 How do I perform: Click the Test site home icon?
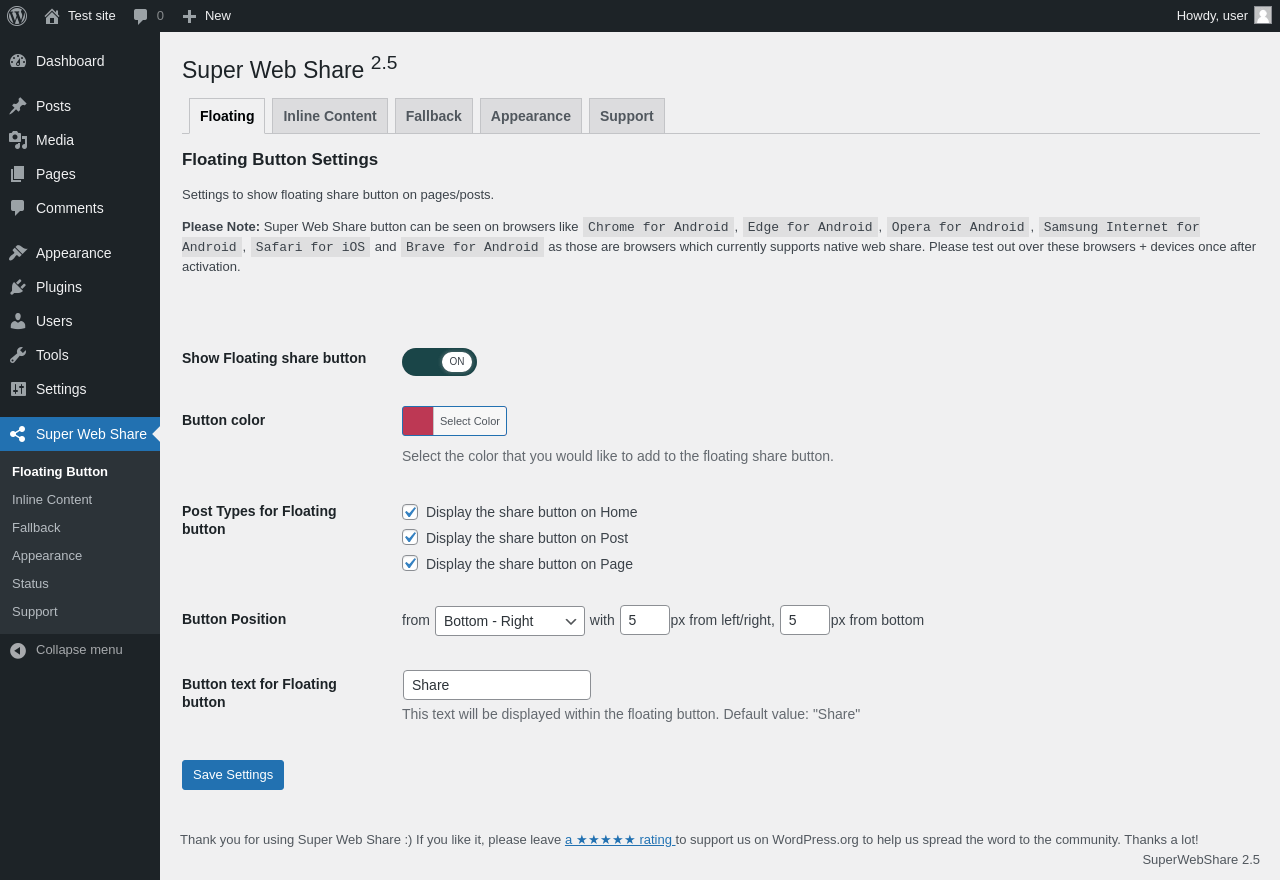pyautogui.click(x=52, y=16)
